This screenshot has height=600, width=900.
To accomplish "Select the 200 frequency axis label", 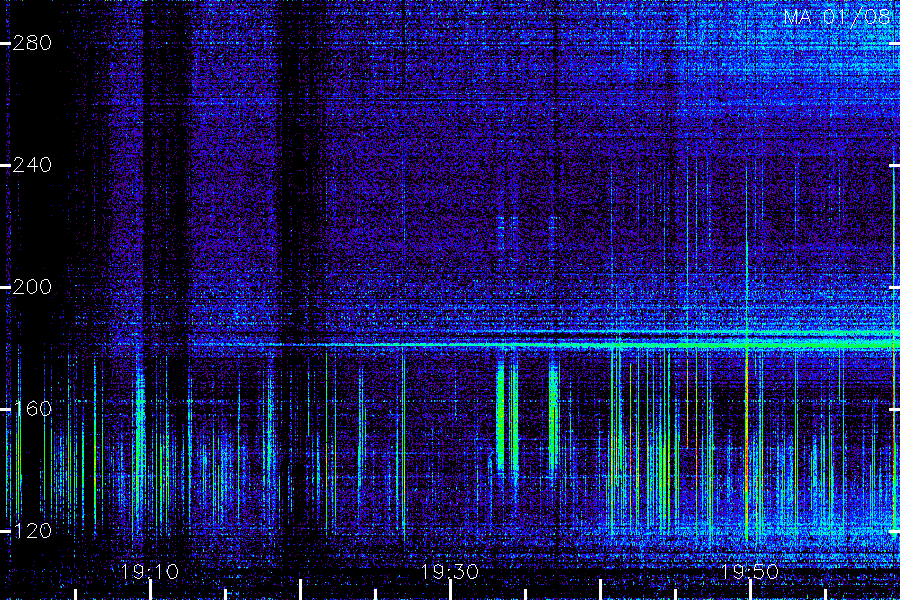I will (32, 287).
